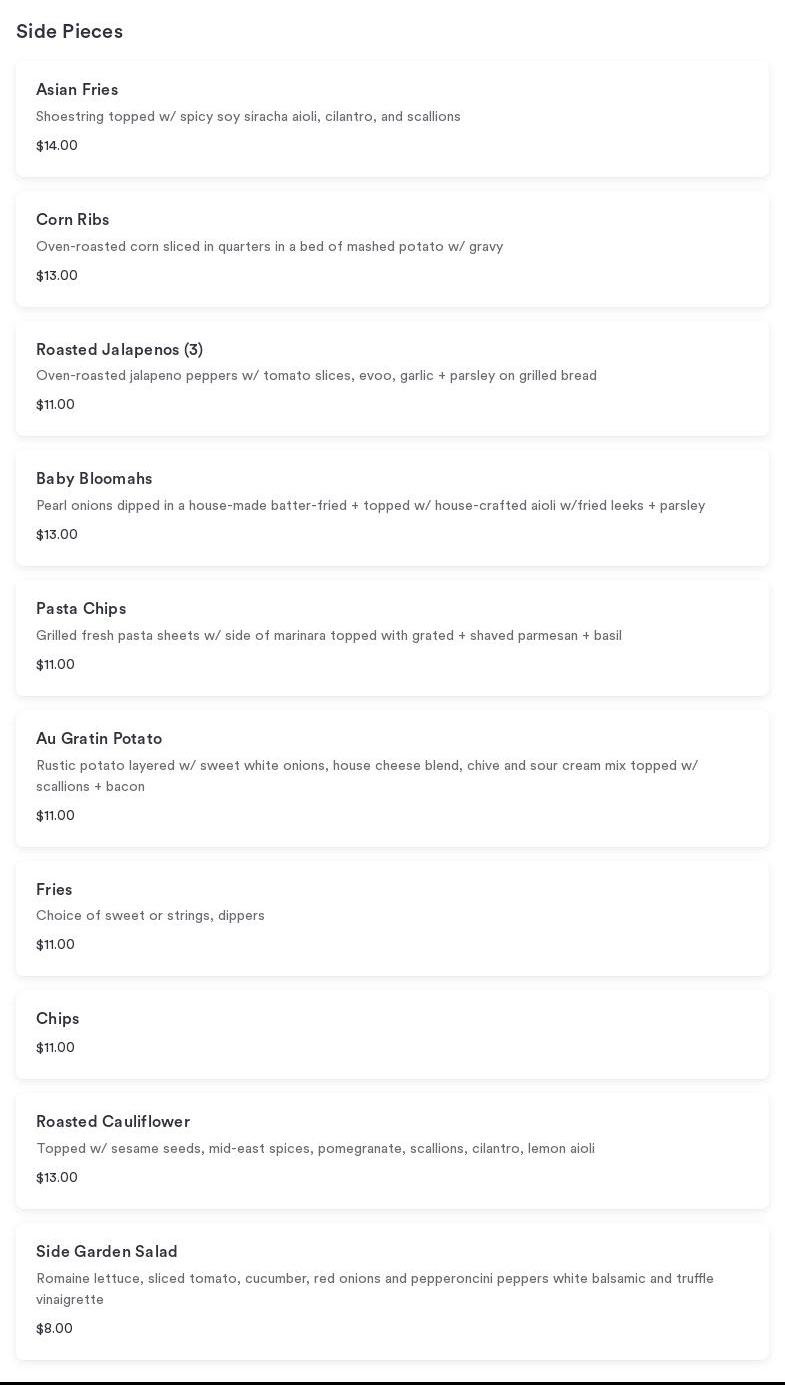Click the Corn Ribs mashed potato description
785x1385 pixels.
tap(269, 247)
